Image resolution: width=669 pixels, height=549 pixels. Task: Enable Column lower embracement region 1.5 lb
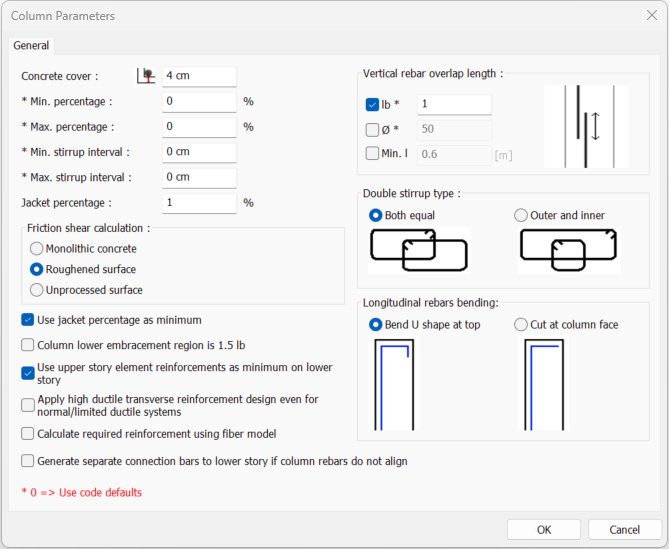pos(28,345)
